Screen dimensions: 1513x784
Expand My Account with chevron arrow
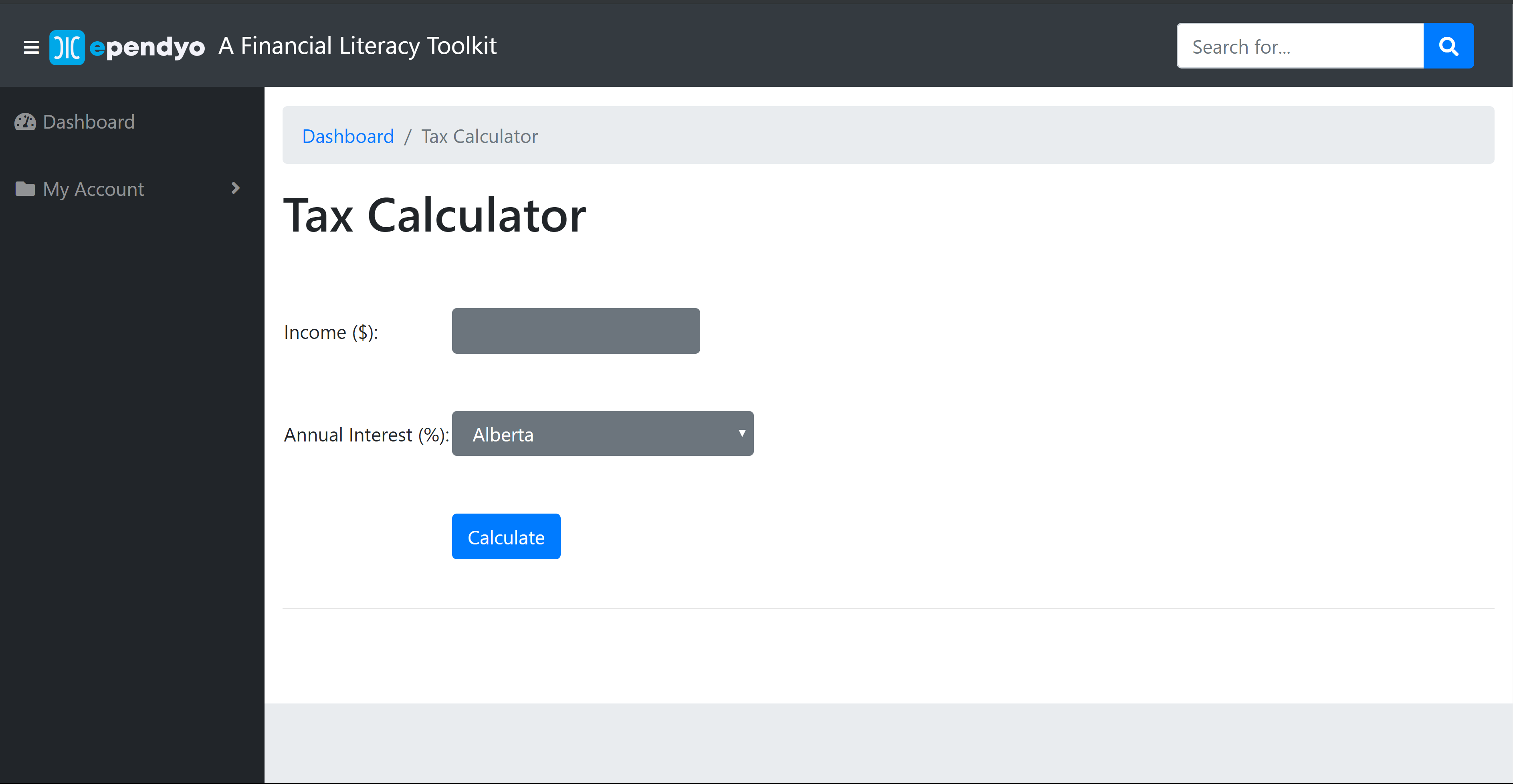tap(236, 189)
